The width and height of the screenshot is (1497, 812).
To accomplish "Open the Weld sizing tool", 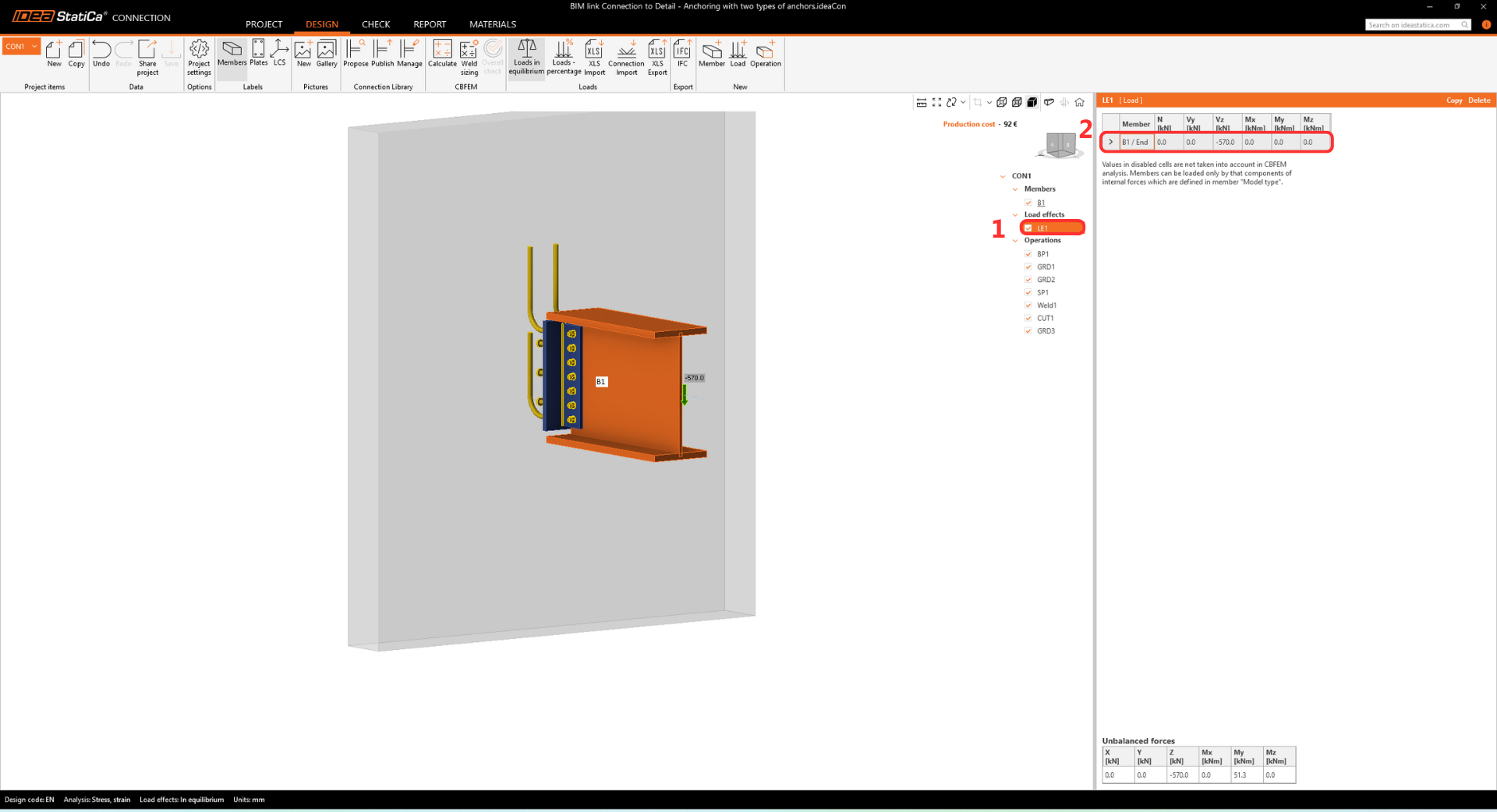I will coord(469,56).
